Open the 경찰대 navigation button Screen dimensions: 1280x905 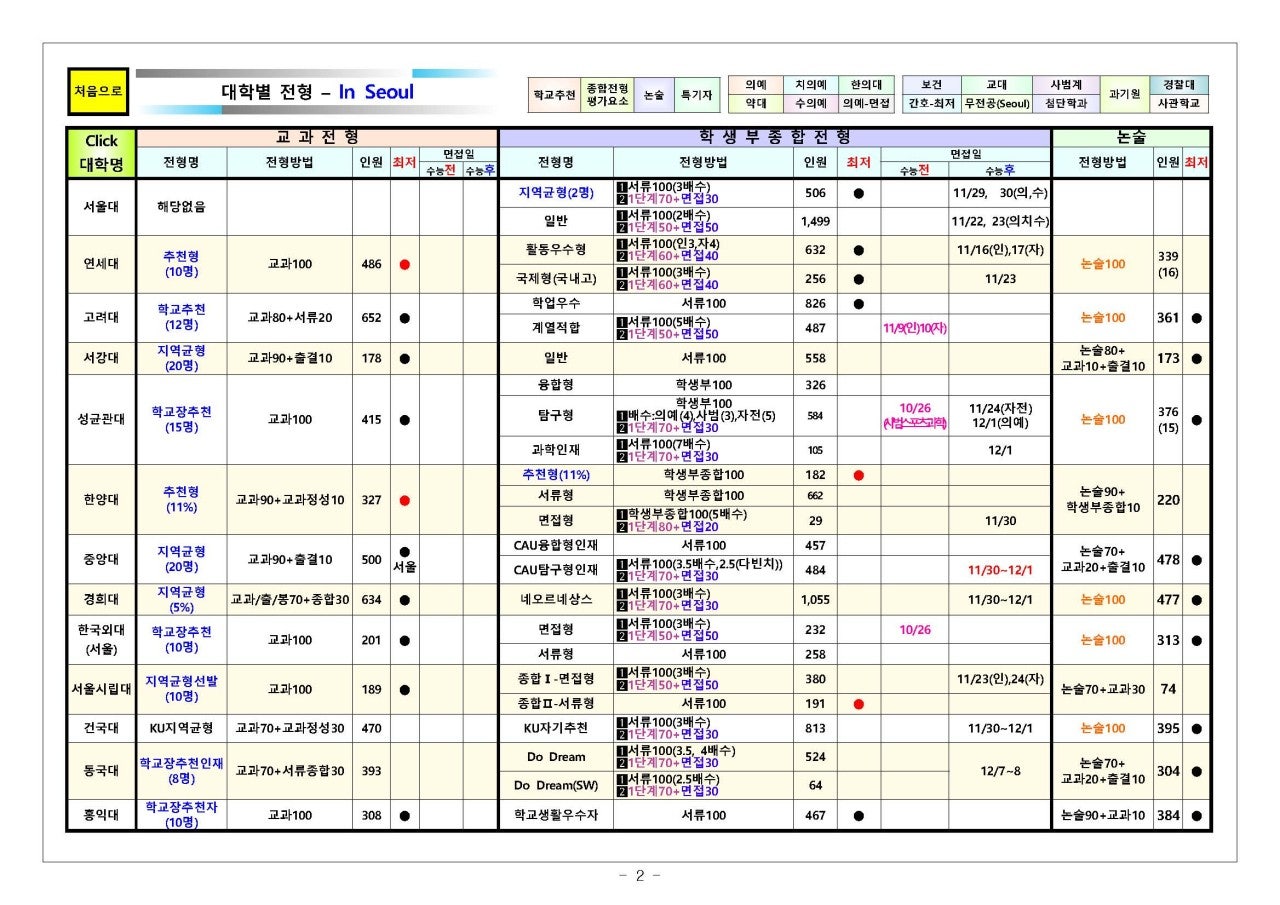(1179, 86)
